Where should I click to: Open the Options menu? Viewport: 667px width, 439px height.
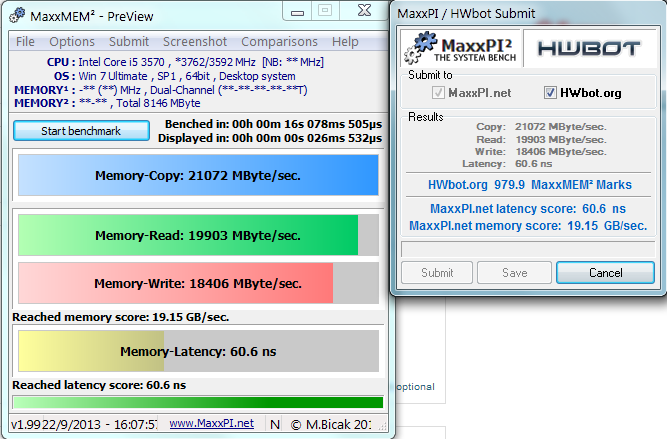pos(72,42)
